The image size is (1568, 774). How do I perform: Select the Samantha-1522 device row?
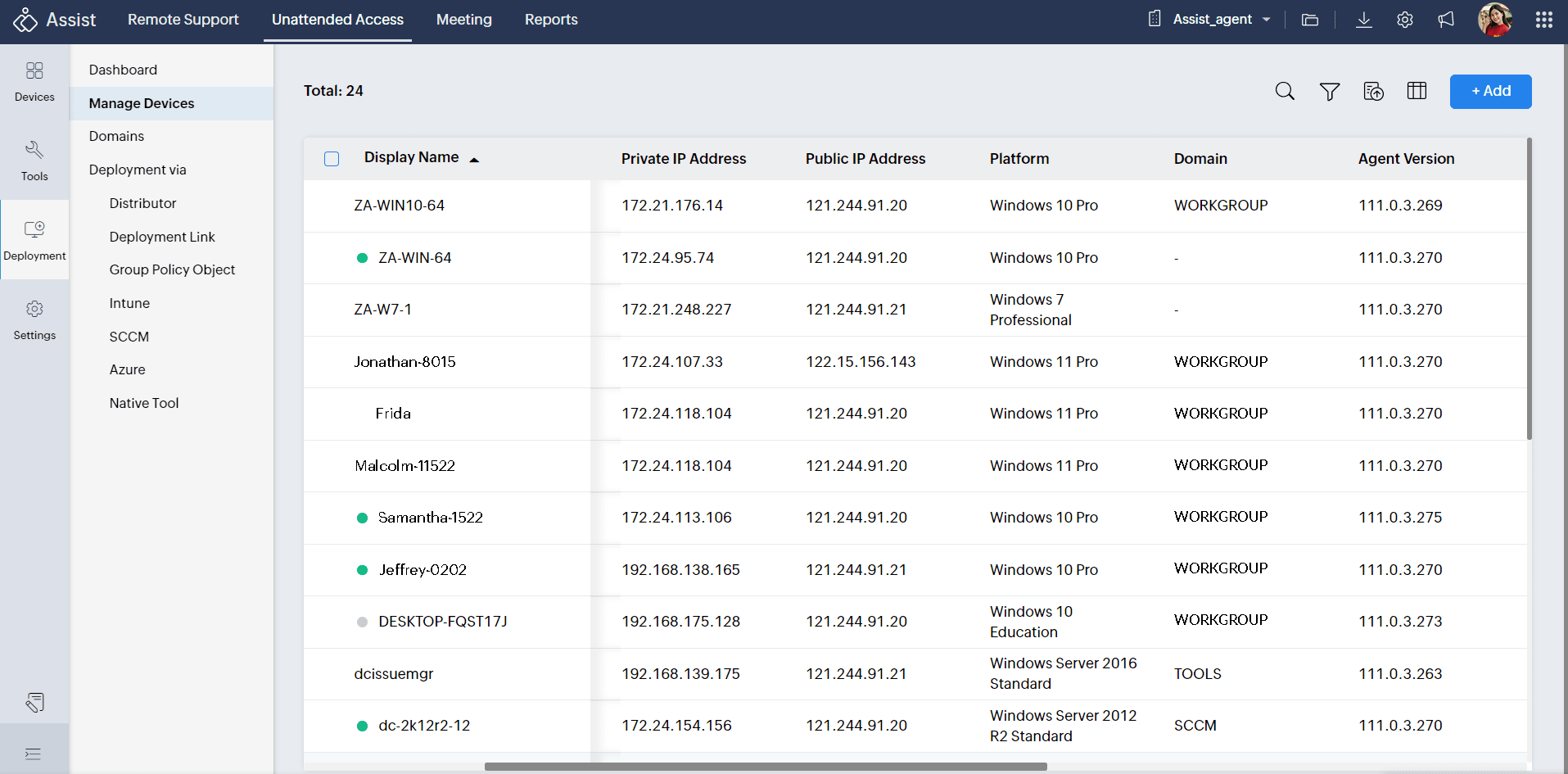click(430, 518)
